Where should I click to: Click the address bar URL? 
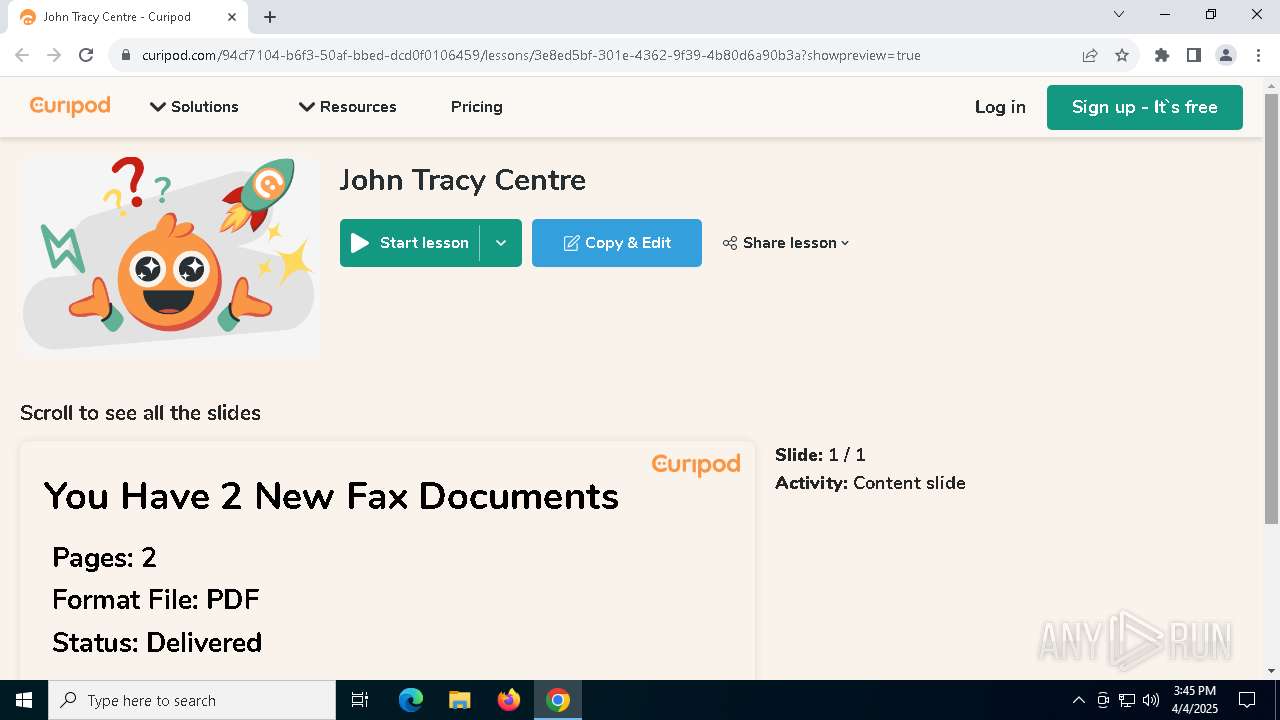pyautogui.click(x=531, y=55)
